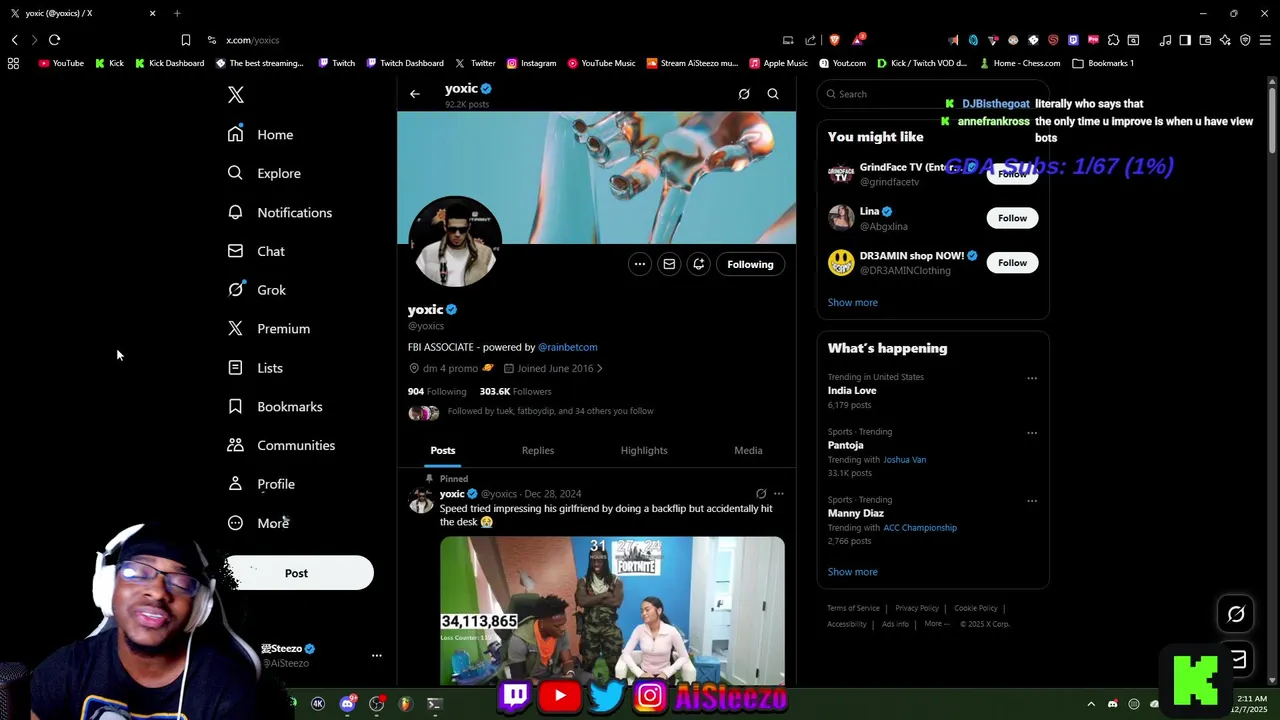Click the floating Grok button
The width and height of the screenshot is (1280, 720).
point(1236,615)
